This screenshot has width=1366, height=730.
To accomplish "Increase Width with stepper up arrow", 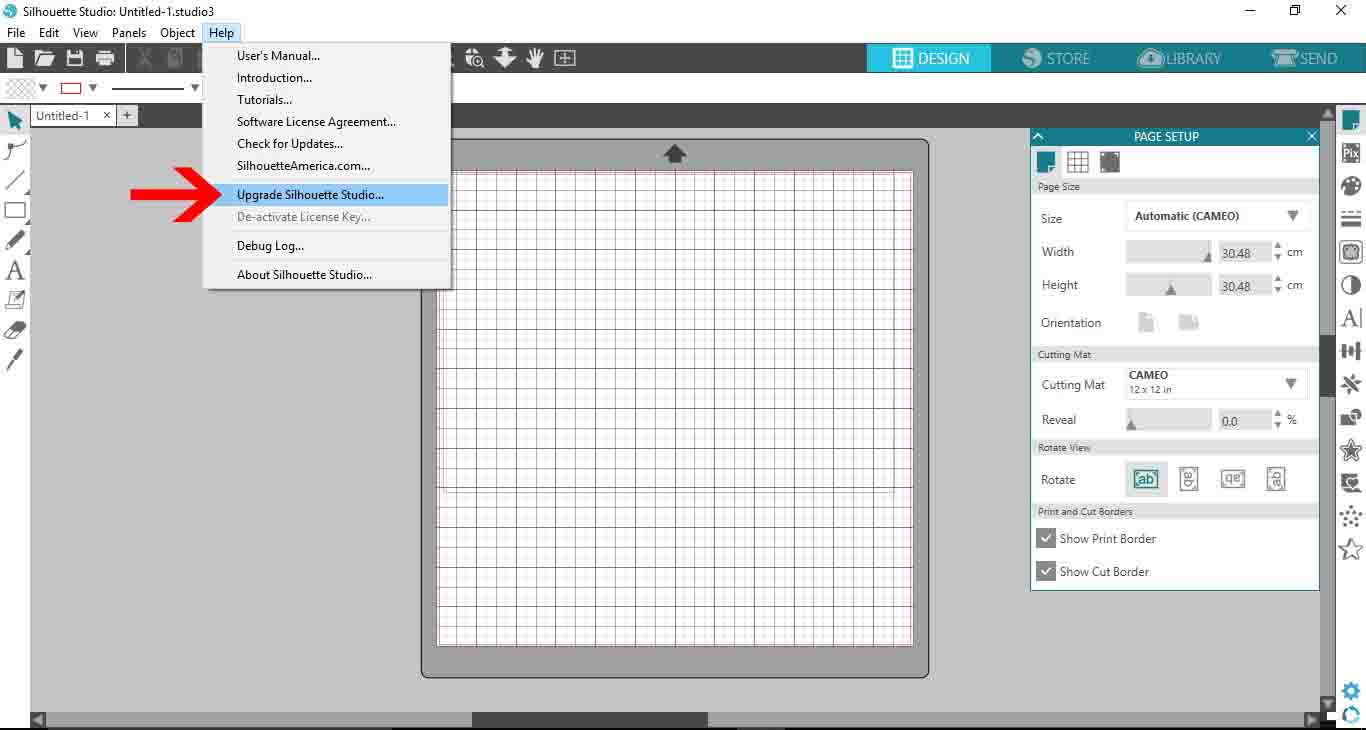I will (x=1278, y=246).
